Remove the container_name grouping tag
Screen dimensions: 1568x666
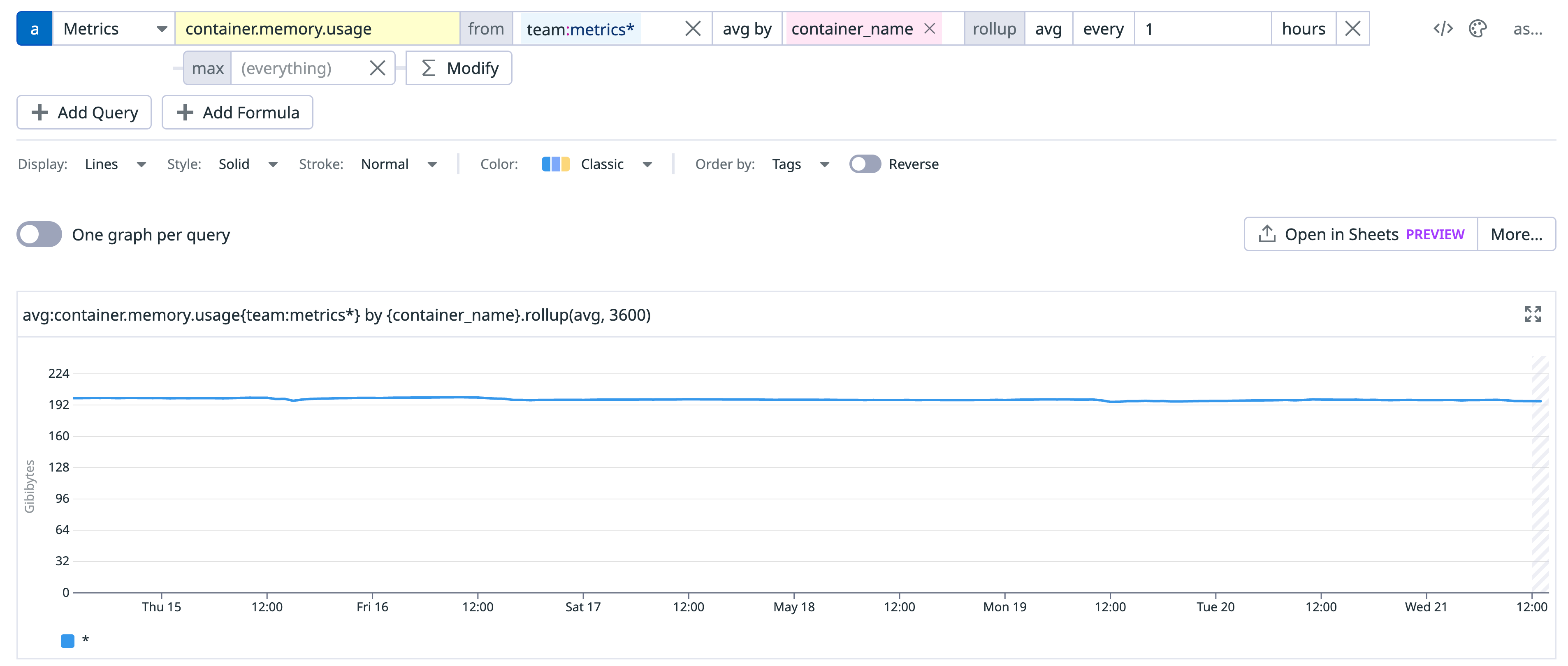pos(930,29)
